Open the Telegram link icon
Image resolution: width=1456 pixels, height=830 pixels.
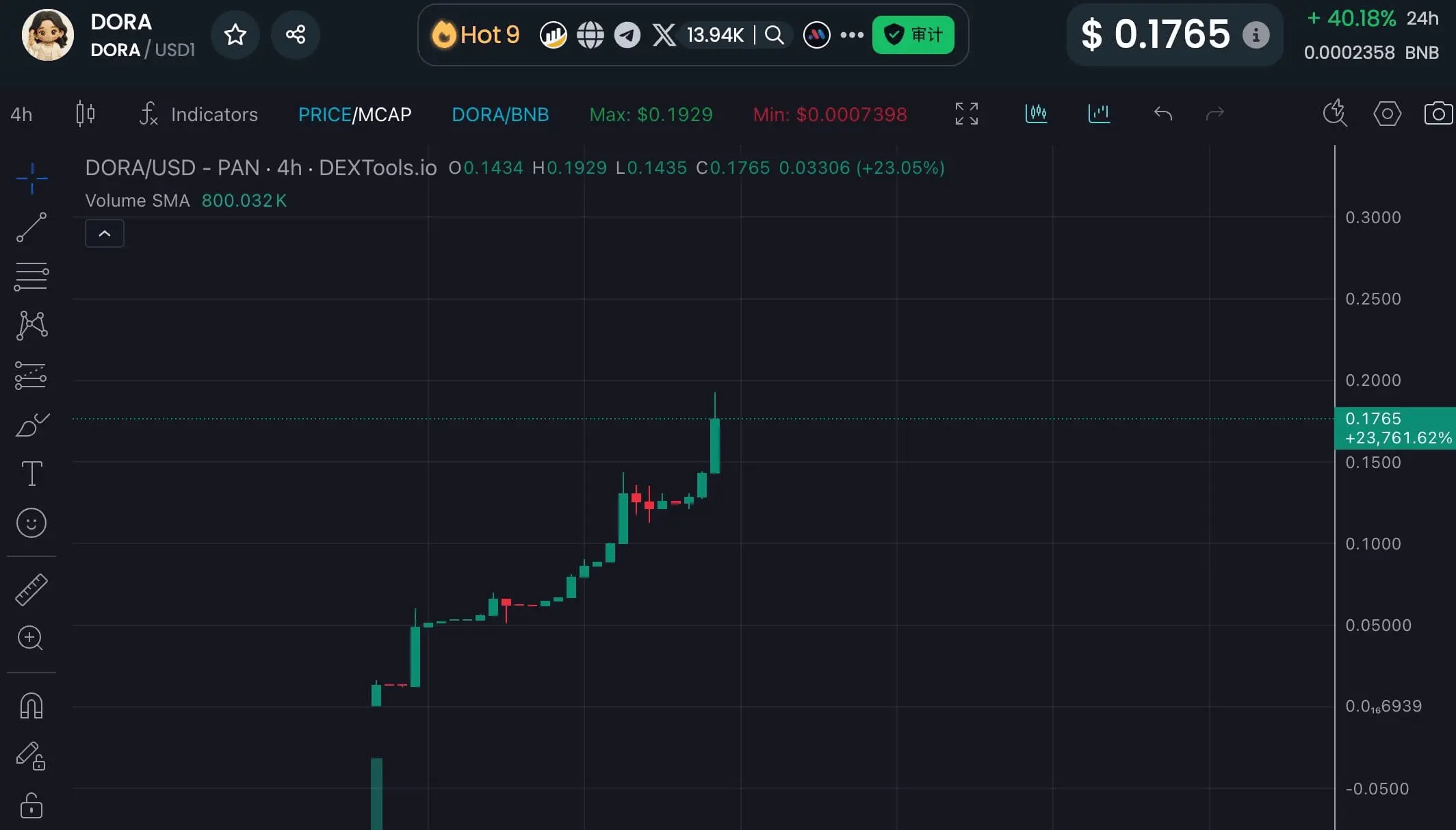(x=627, y=35)
